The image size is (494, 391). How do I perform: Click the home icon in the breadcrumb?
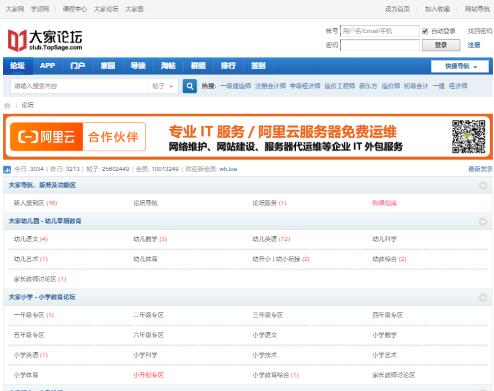[x=7, y=106]
